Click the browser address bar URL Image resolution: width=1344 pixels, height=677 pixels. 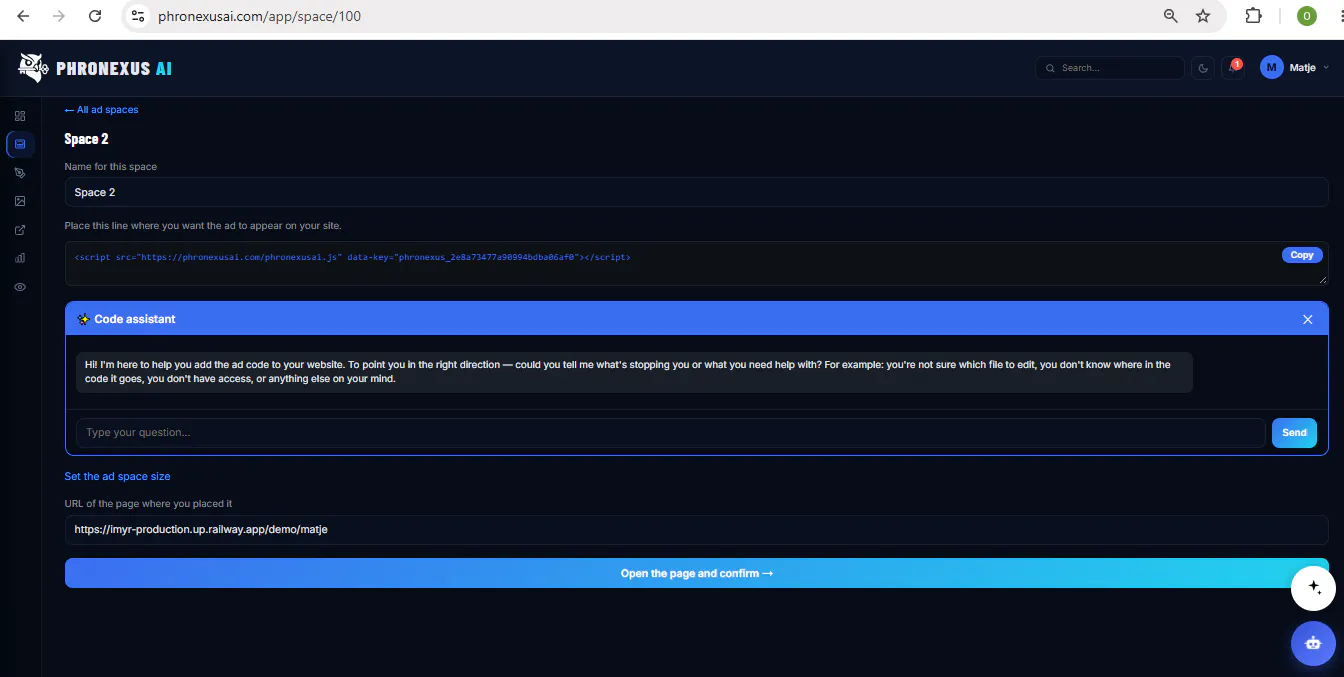click(259, 16)
